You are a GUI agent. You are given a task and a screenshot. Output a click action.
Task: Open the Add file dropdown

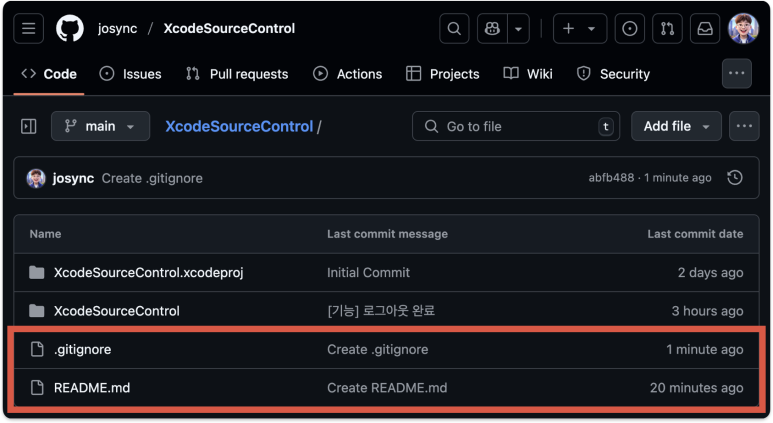point(676,126)
